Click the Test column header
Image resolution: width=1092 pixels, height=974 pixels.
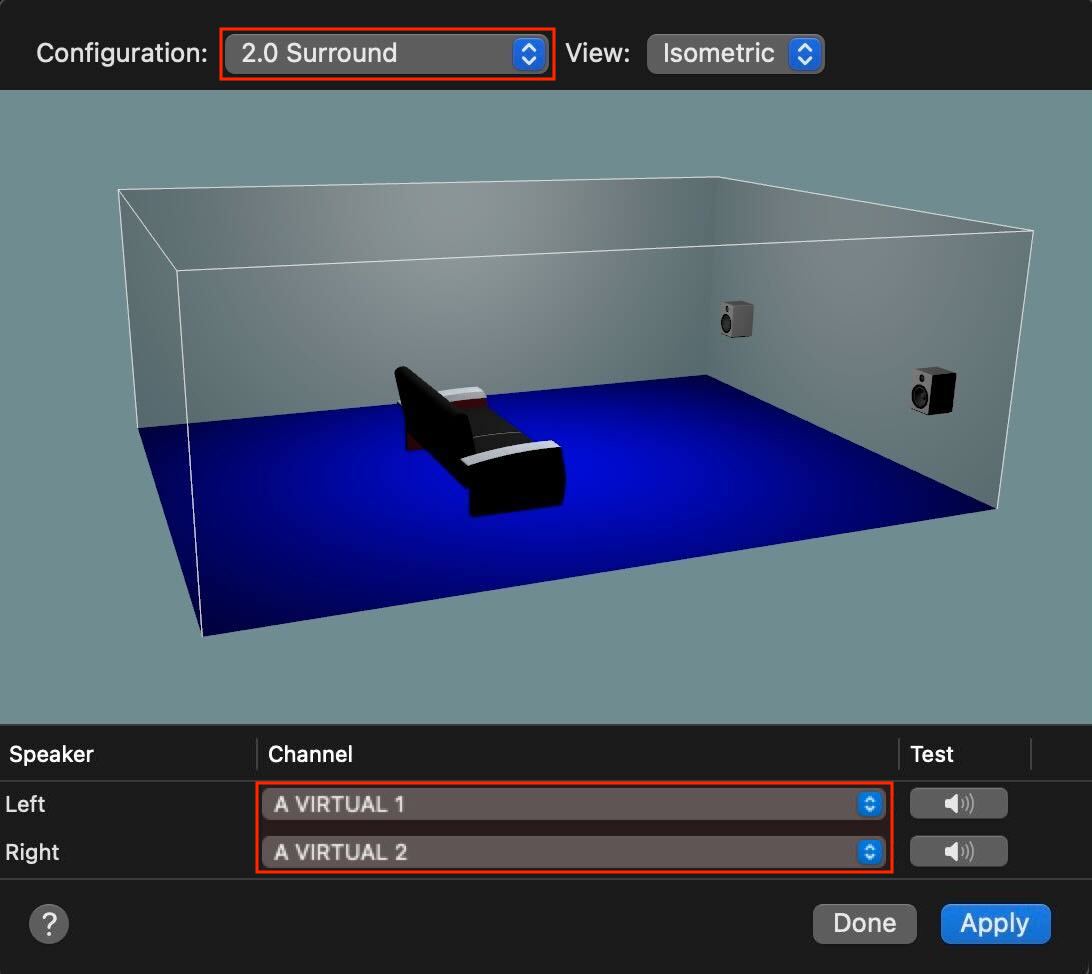pos(932,754)
